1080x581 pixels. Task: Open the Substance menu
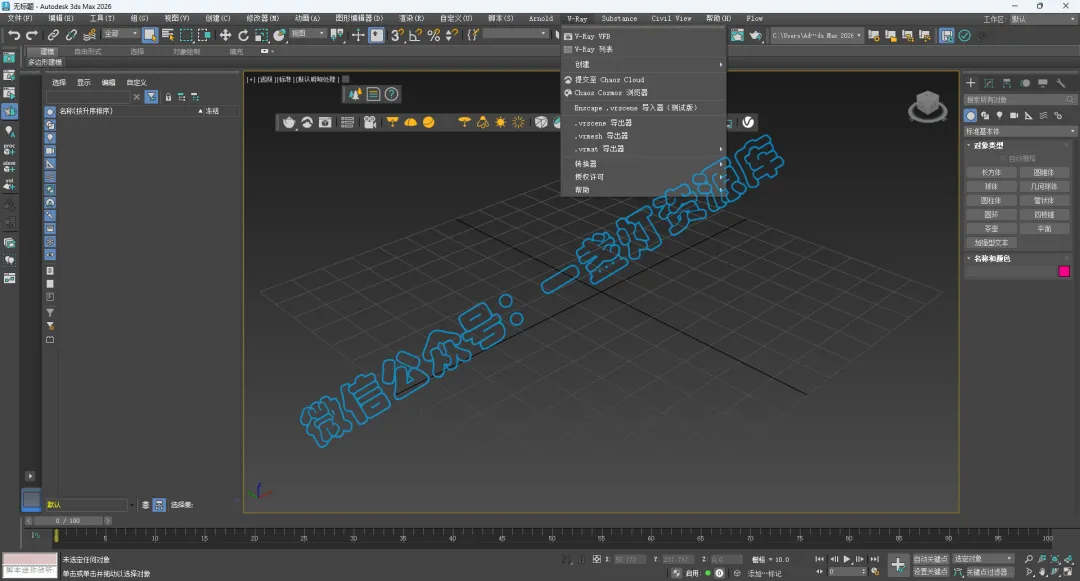[x=619, y=19]
